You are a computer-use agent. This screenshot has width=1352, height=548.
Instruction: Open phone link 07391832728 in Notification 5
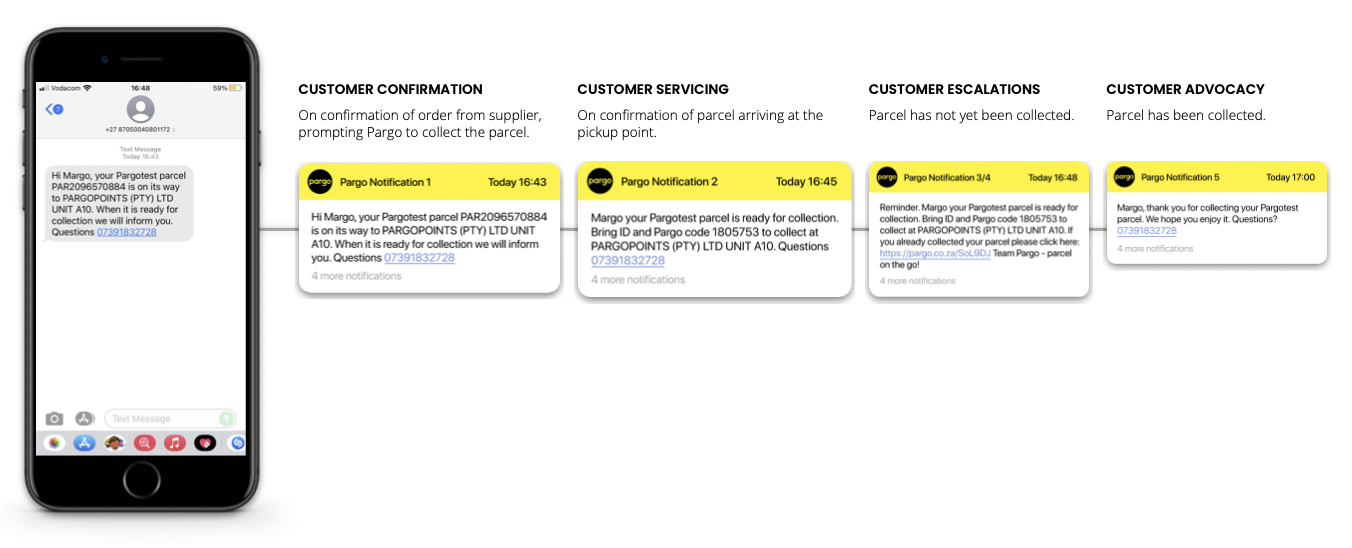point(1147,231)
